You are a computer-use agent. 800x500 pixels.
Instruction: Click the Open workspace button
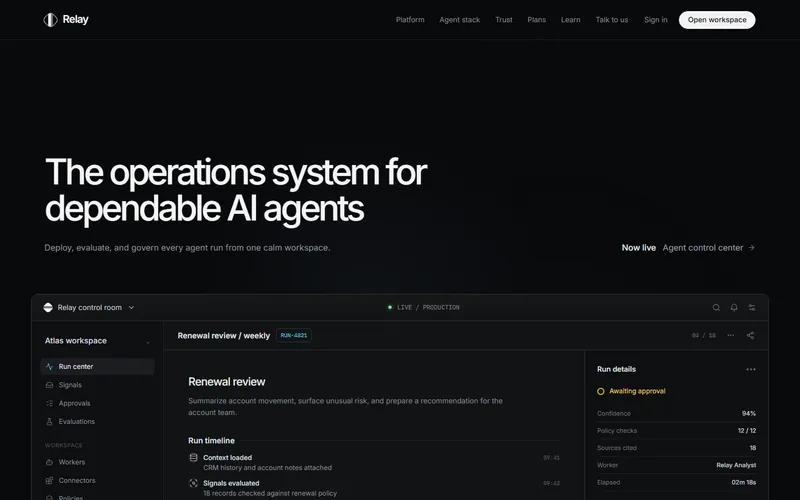(717, 20)
